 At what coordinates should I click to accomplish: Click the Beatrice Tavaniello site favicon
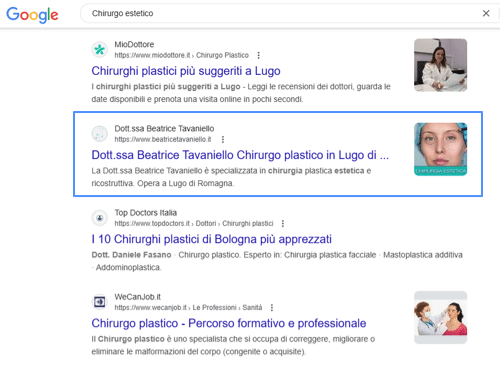[x=100, y=134]
